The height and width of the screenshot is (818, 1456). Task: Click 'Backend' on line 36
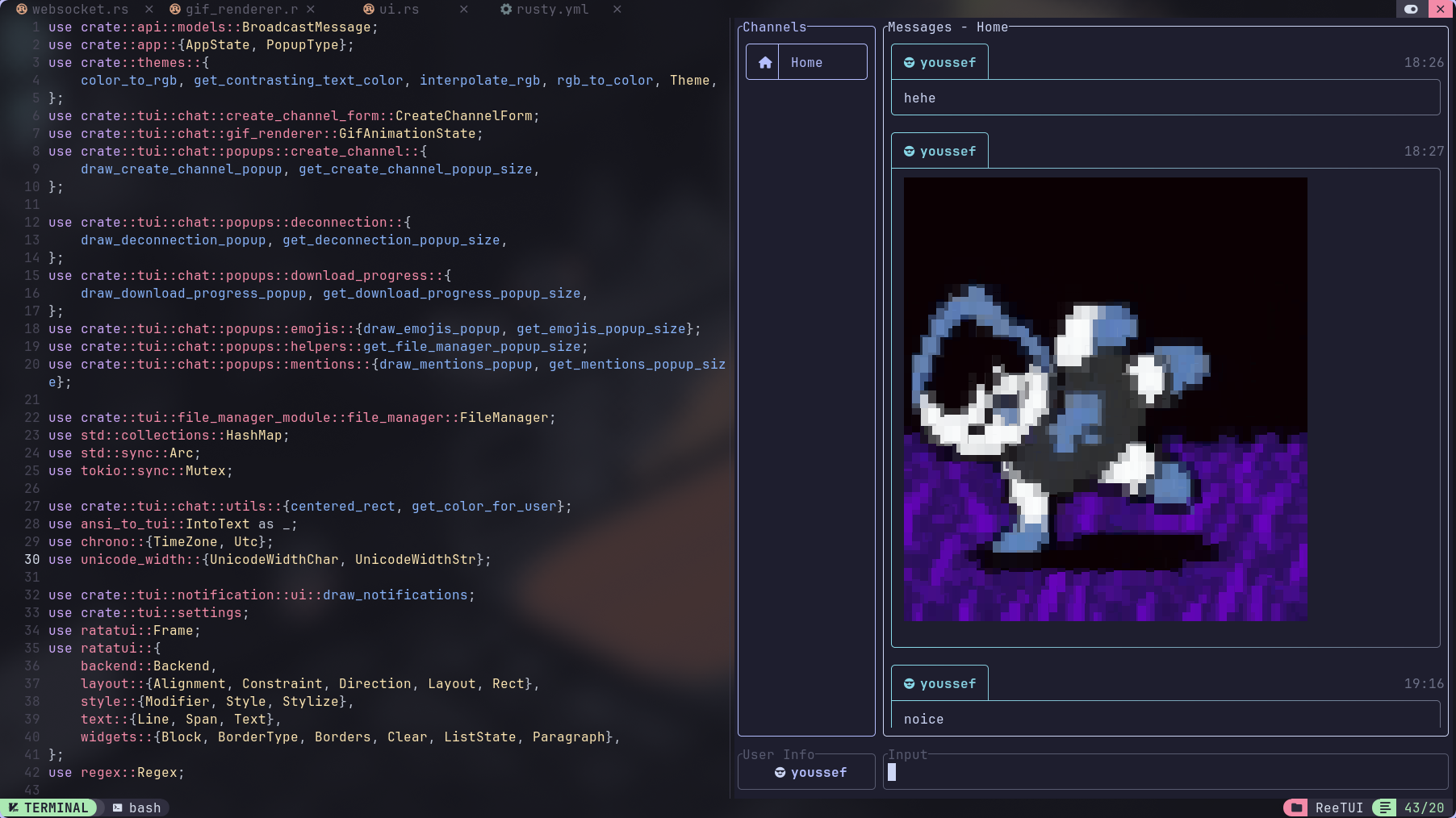click(181, 666)
